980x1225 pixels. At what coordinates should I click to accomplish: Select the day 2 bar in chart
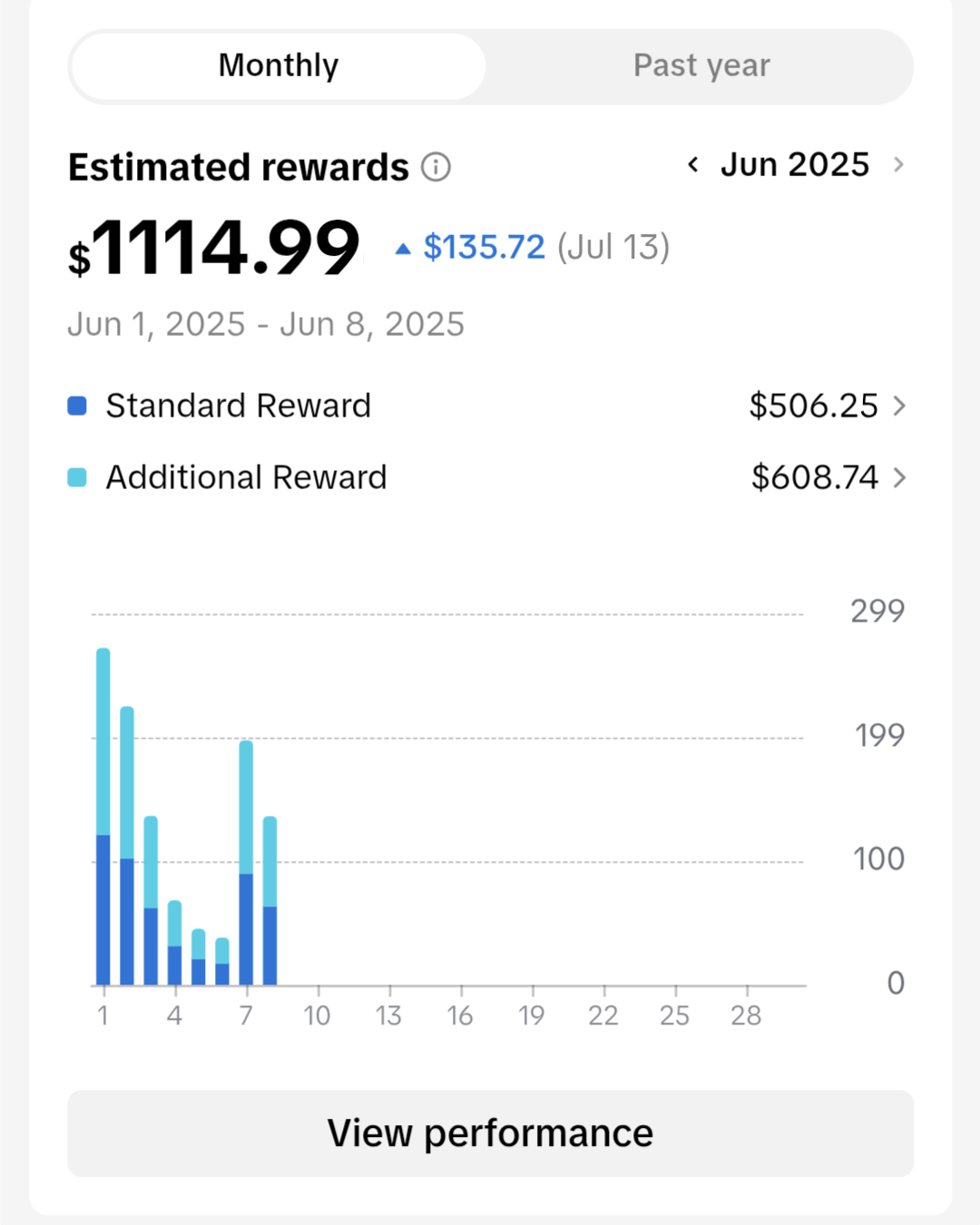coord(127,846)
